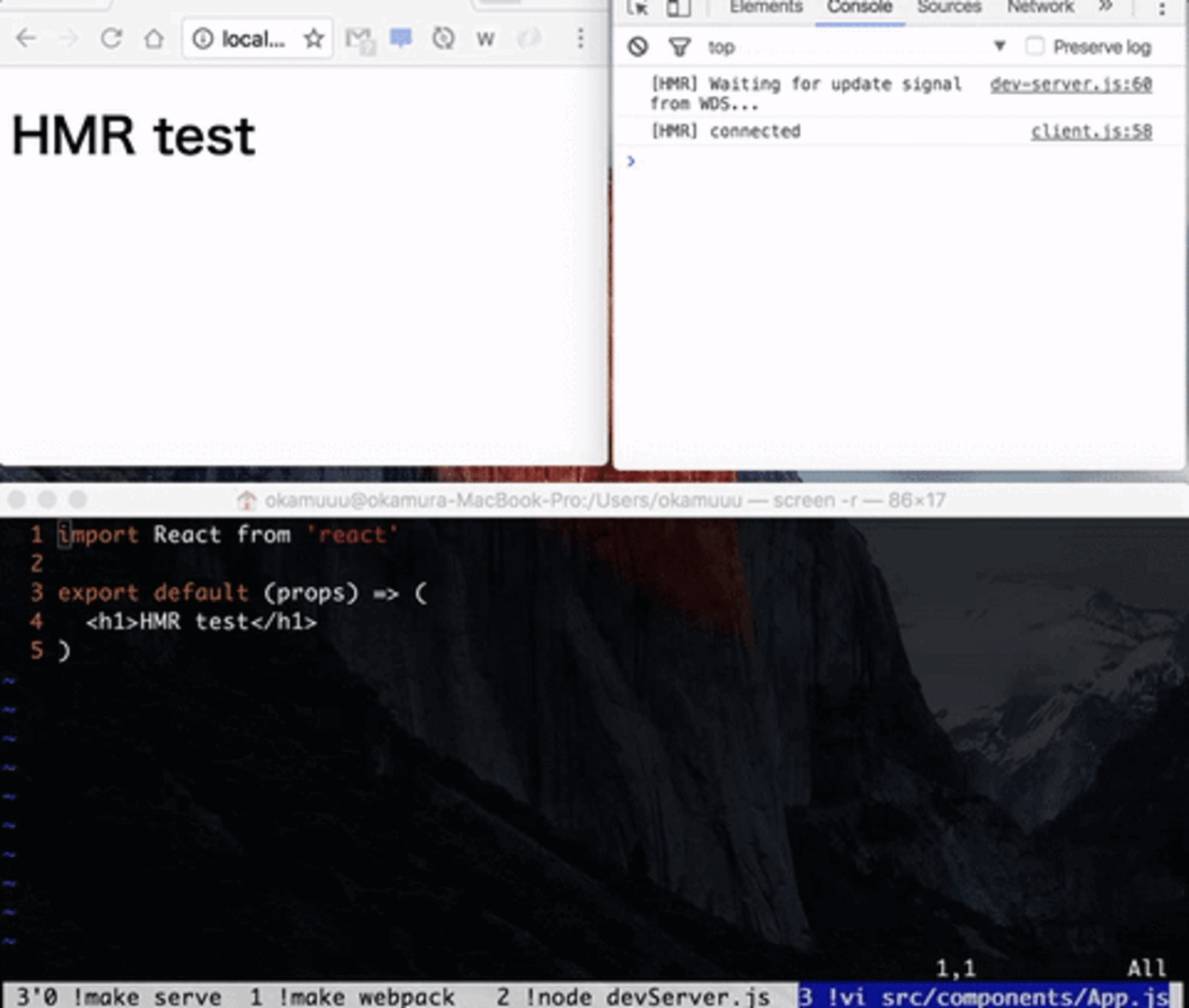Open the dev-server.js:60 source link
This screenshot has height=1008, width=1189.
click(1071, 84)
